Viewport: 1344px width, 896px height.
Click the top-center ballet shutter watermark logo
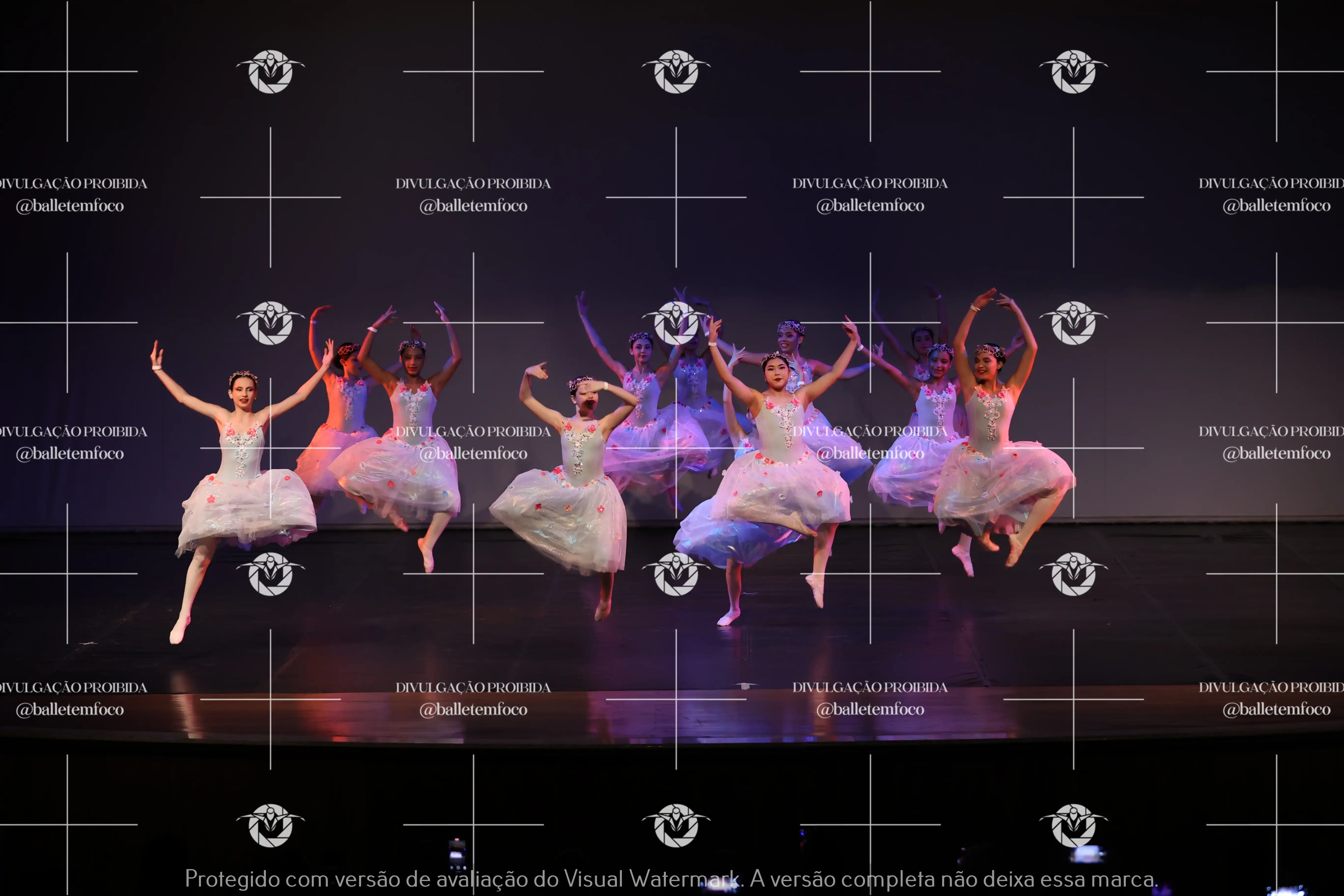(676, 71)
